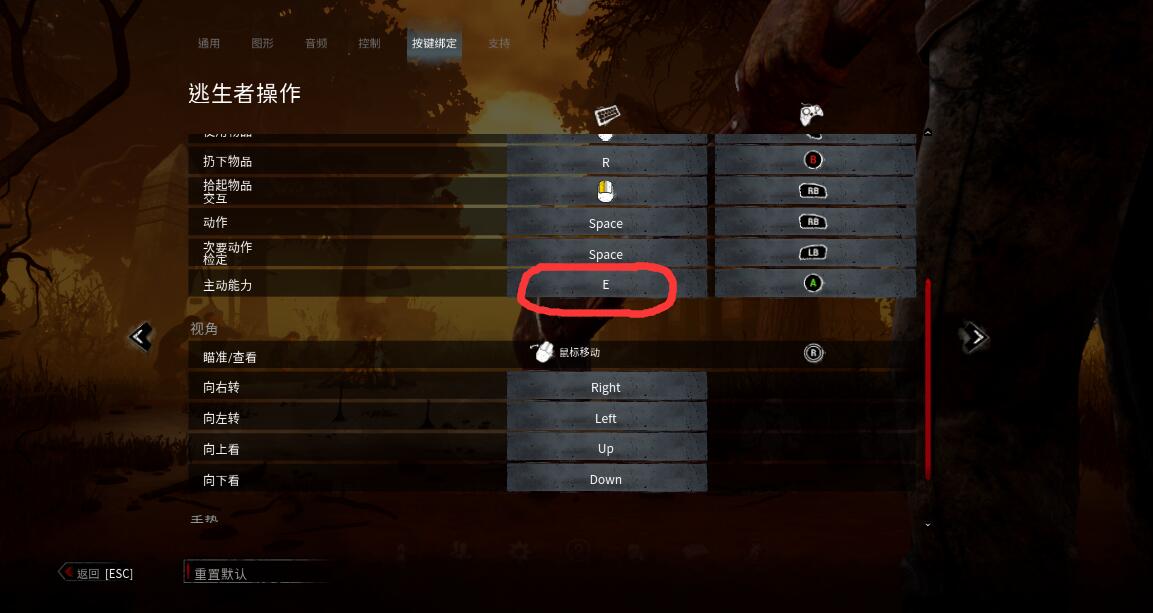Rebind the Space key for 动作
The image size is (1153, 613).
pos(607,223)
